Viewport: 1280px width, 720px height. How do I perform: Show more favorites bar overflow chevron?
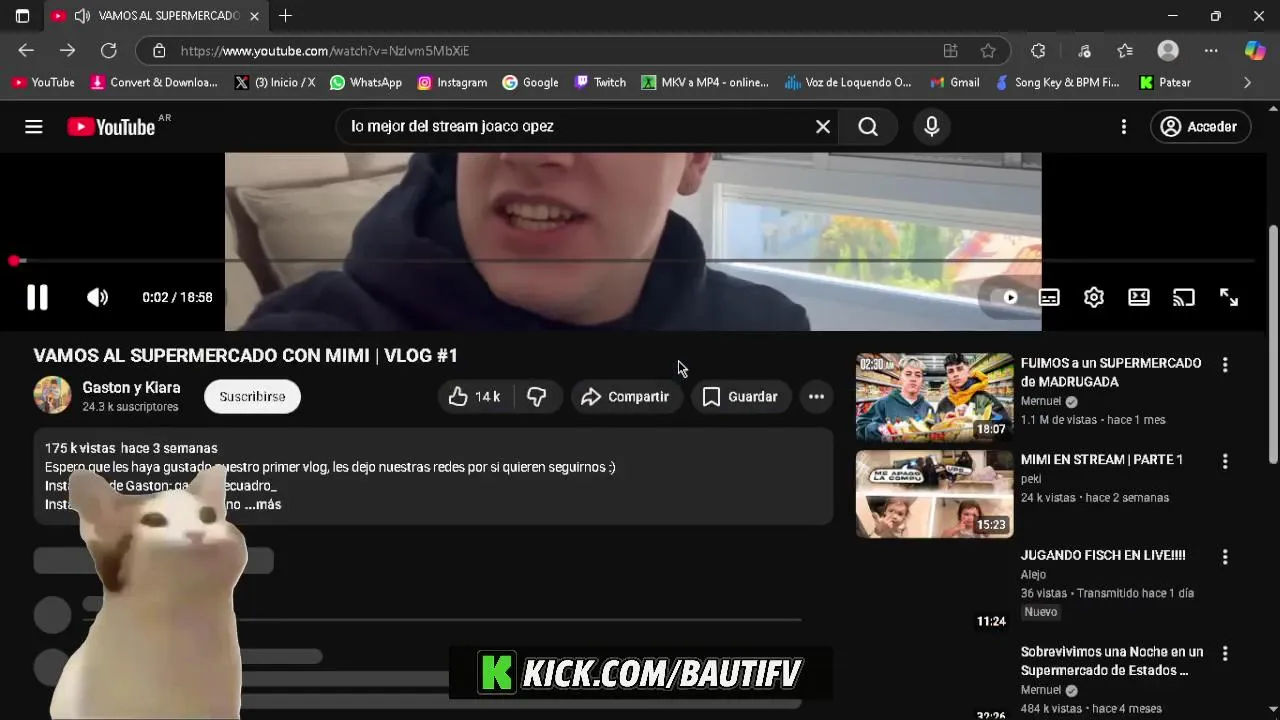(x=1247, y=83)
